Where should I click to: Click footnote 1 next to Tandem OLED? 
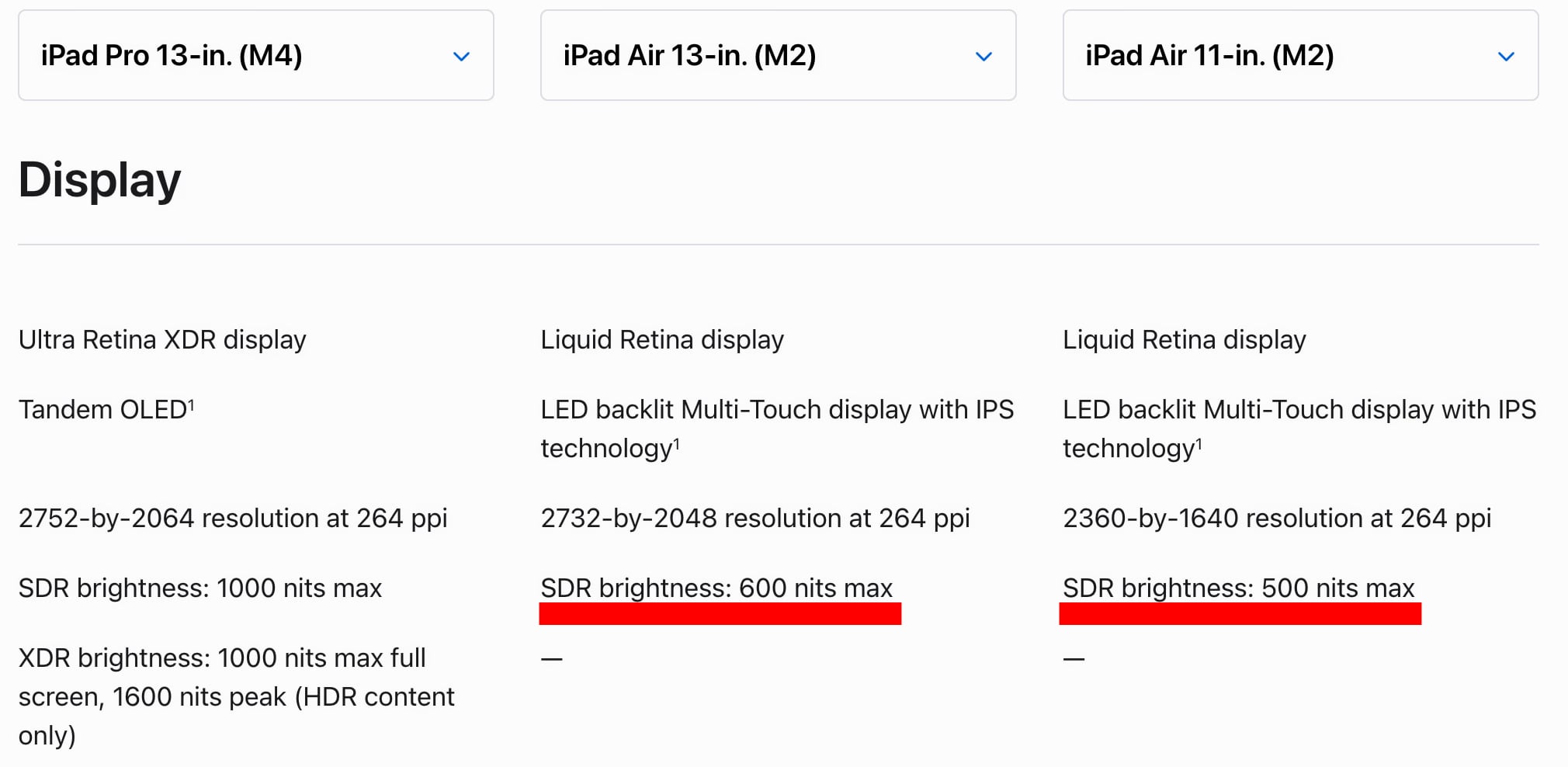point(192,404)
